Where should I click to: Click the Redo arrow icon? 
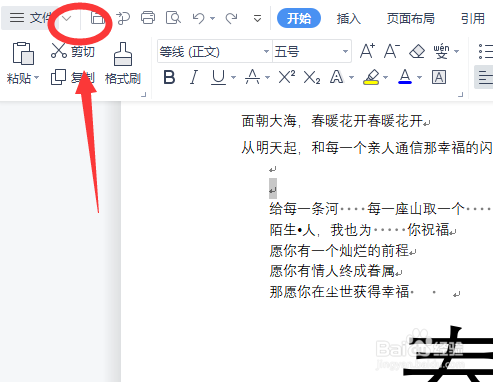point(231,18)
